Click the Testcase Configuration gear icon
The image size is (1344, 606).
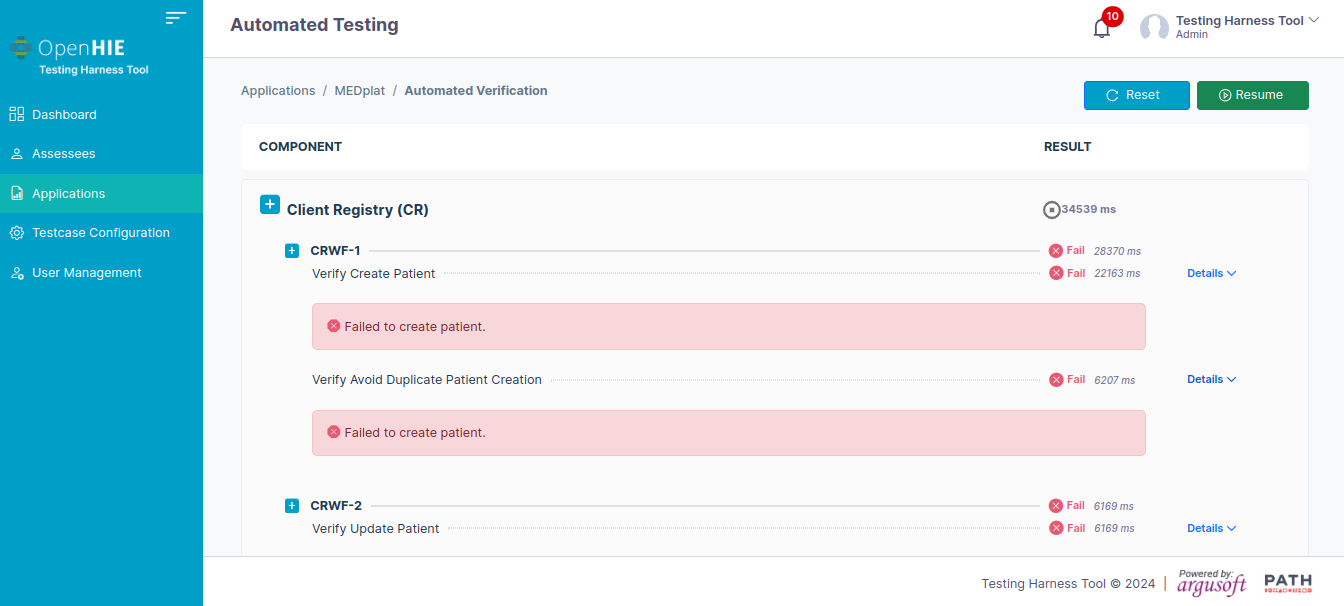(x=16, y=233)
